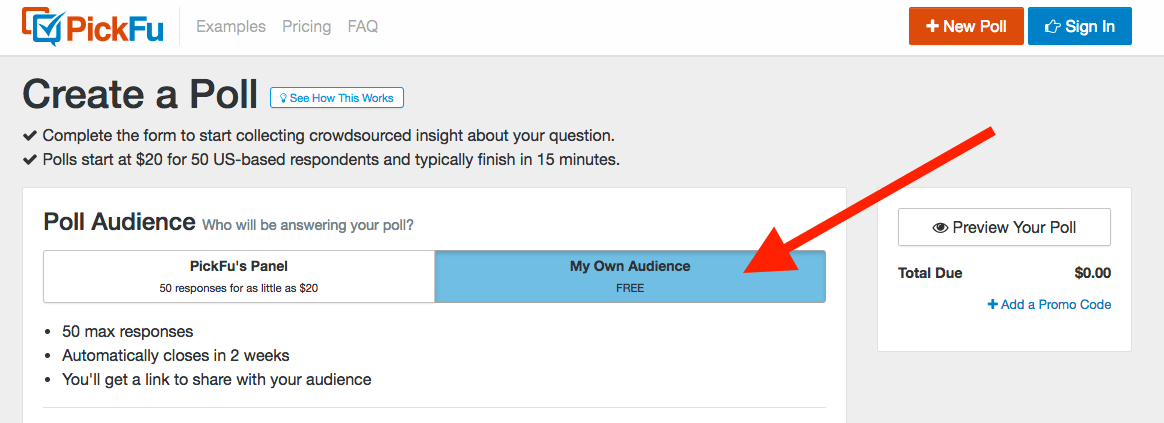Image resolution: width=1164 pixels, height=423 pixels.
Task: Select PickFu's Panel as poll audience
Action: tap(239, 276)
